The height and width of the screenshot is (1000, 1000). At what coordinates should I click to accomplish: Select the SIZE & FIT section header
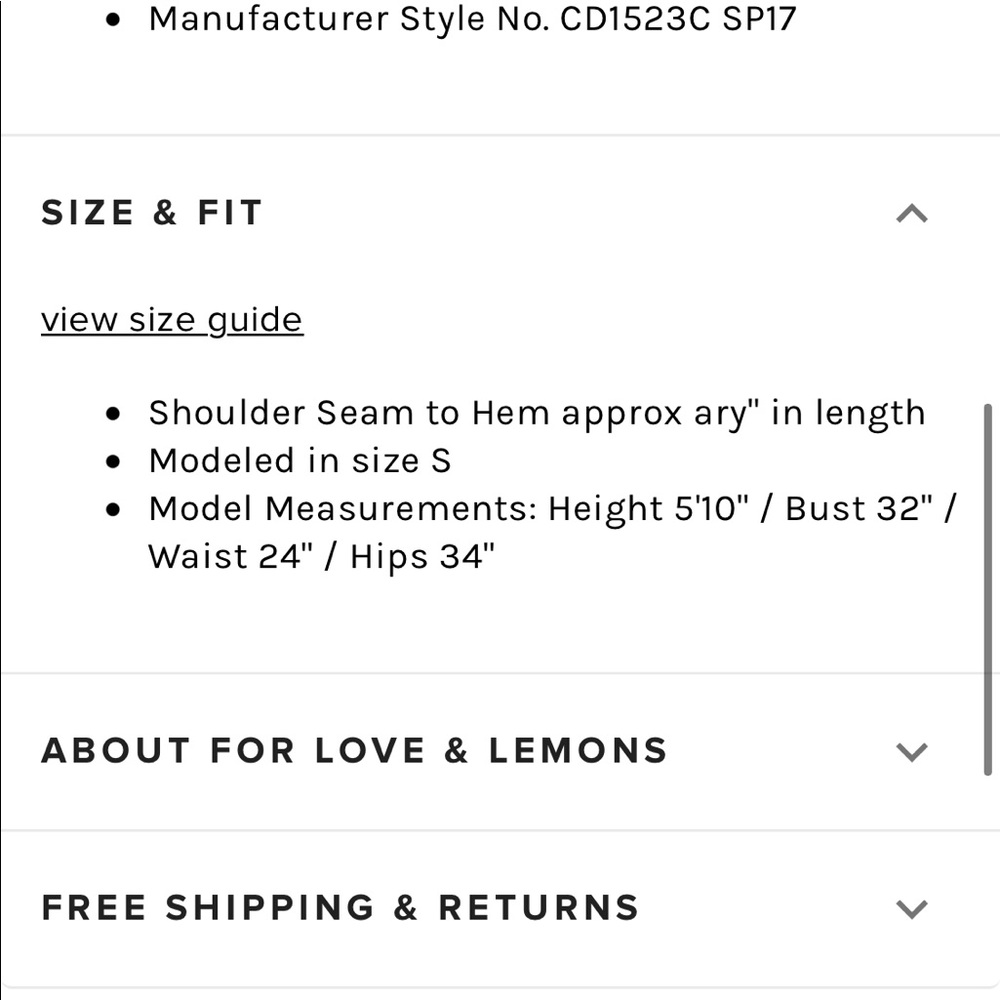pyautogui.click(x=151, y=212)
